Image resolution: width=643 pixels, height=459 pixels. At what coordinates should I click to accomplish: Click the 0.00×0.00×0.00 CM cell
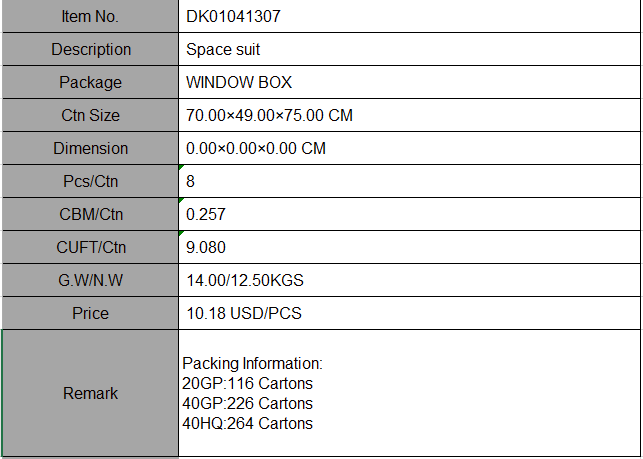[x=409, y=148]
